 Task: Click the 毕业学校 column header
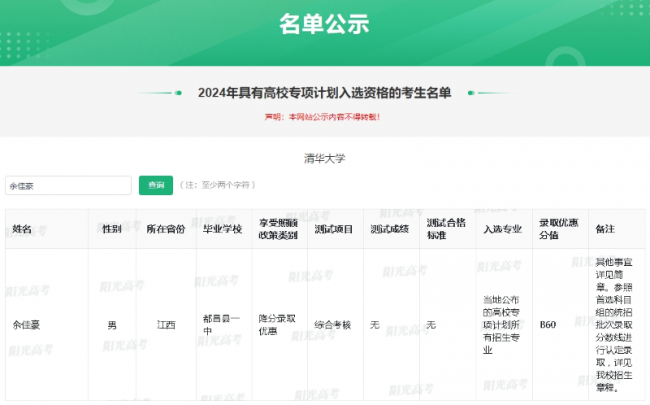(x=222, y=229)
